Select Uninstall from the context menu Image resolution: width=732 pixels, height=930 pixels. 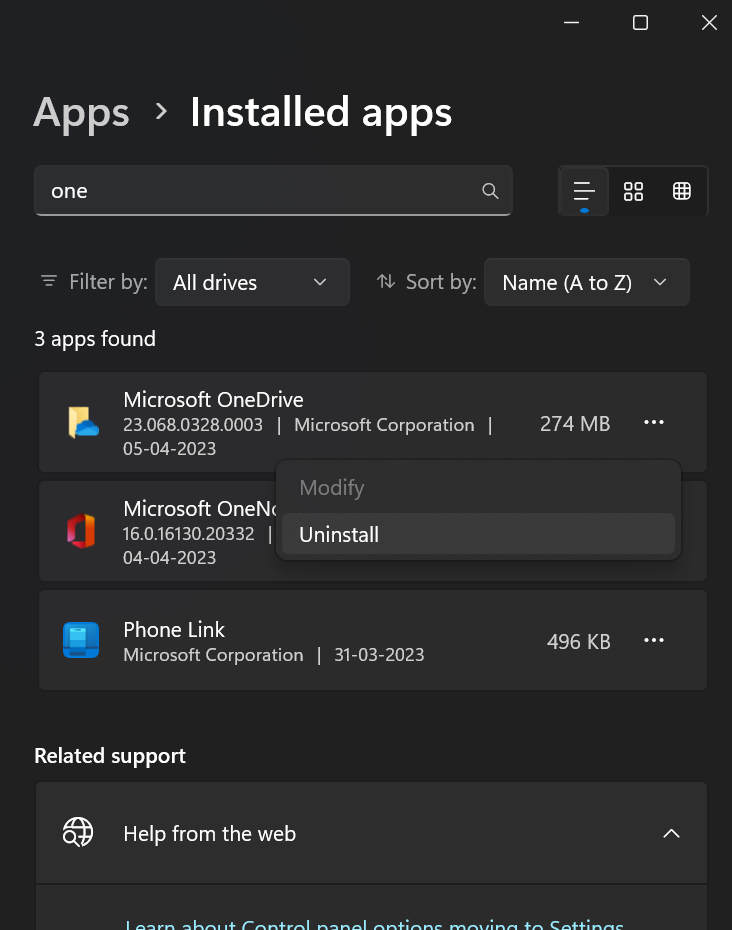tap(339, 535)
